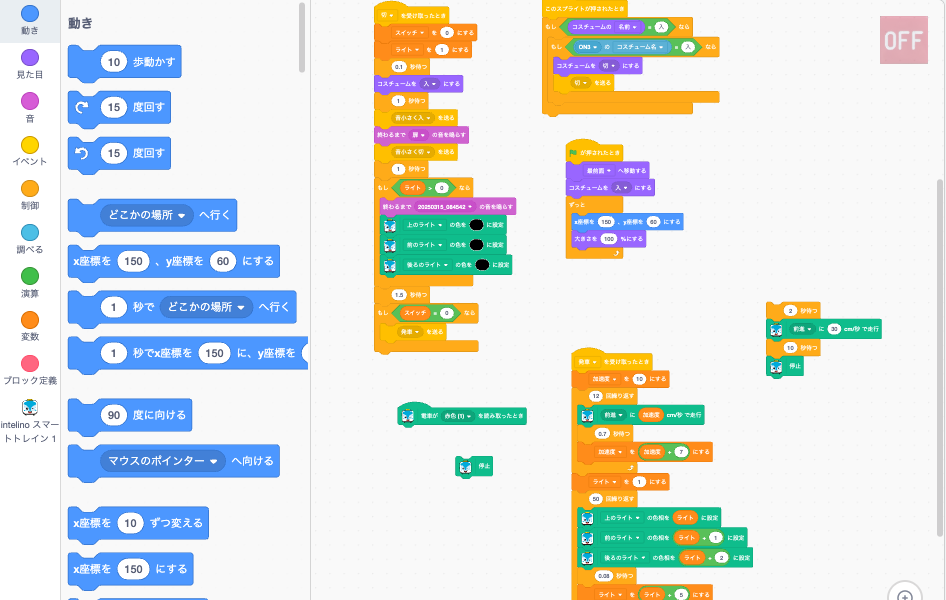Click the 動き palette heading text
This screenshot has height=600, width=946.
(x=80, y=23)
